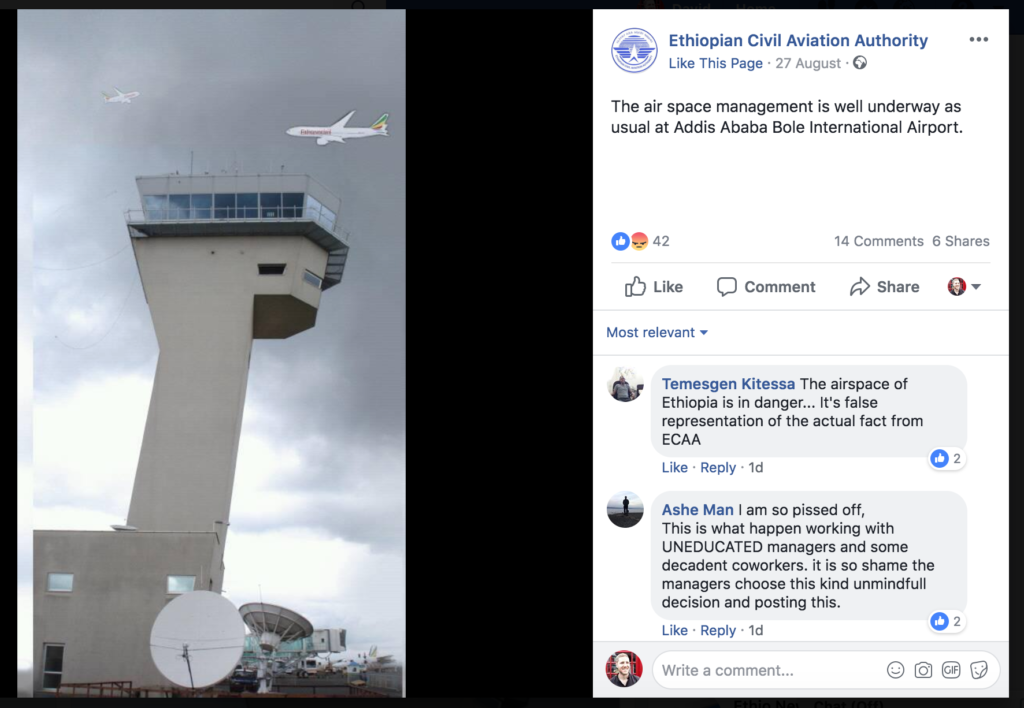Viewport: 1024px width, 708px height.
Task: Insert an emoji into the comment
Action: coord(895,670)
